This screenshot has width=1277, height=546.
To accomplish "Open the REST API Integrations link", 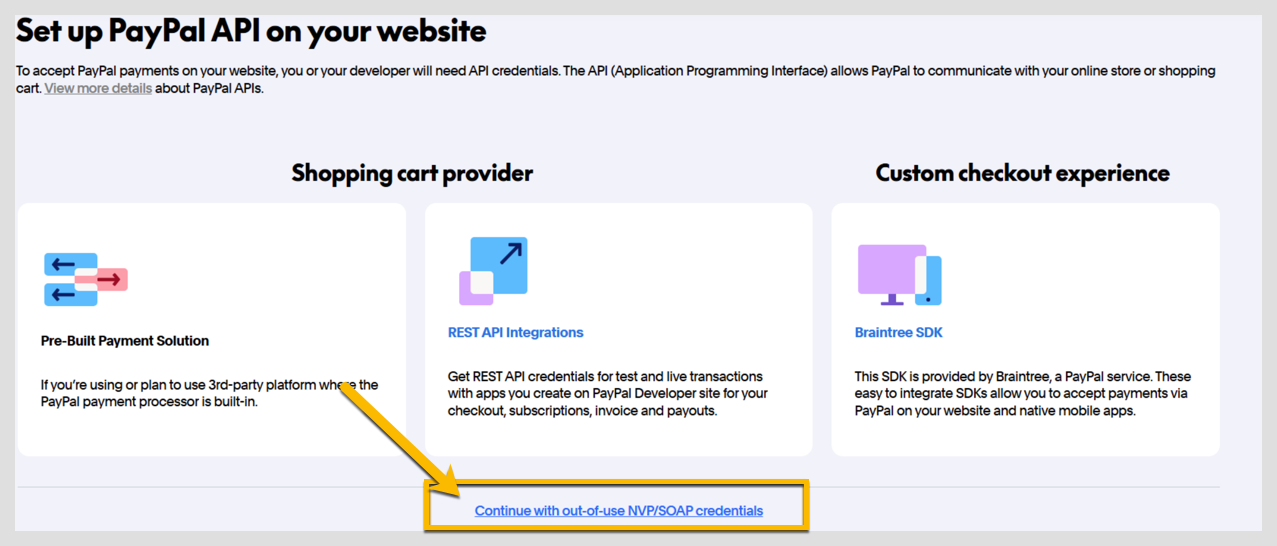I will click(515, 332).
